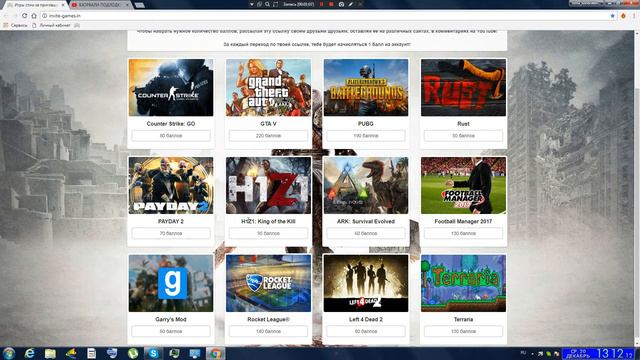
Task: Open the Grand Theft Auto V cover image
Action: click(268, 87)
